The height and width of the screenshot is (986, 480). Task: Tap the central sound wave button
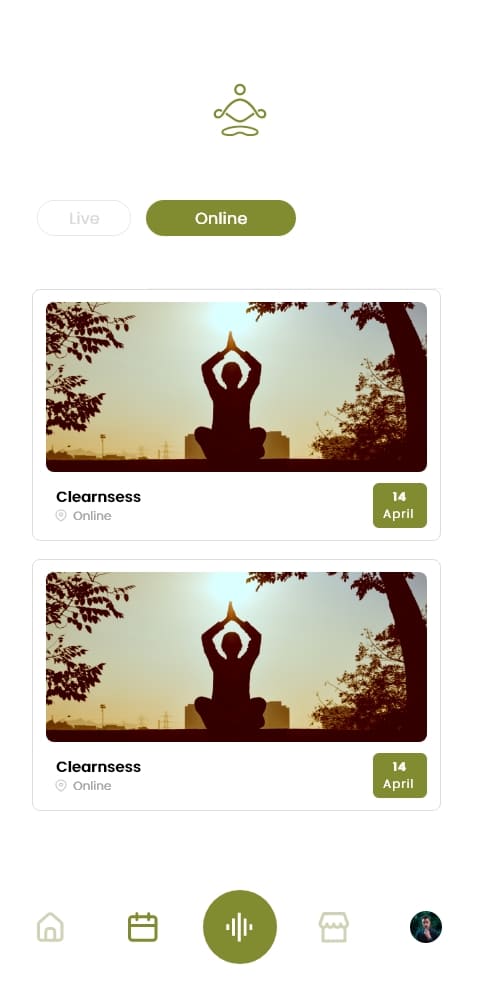[x=240, y=927]
